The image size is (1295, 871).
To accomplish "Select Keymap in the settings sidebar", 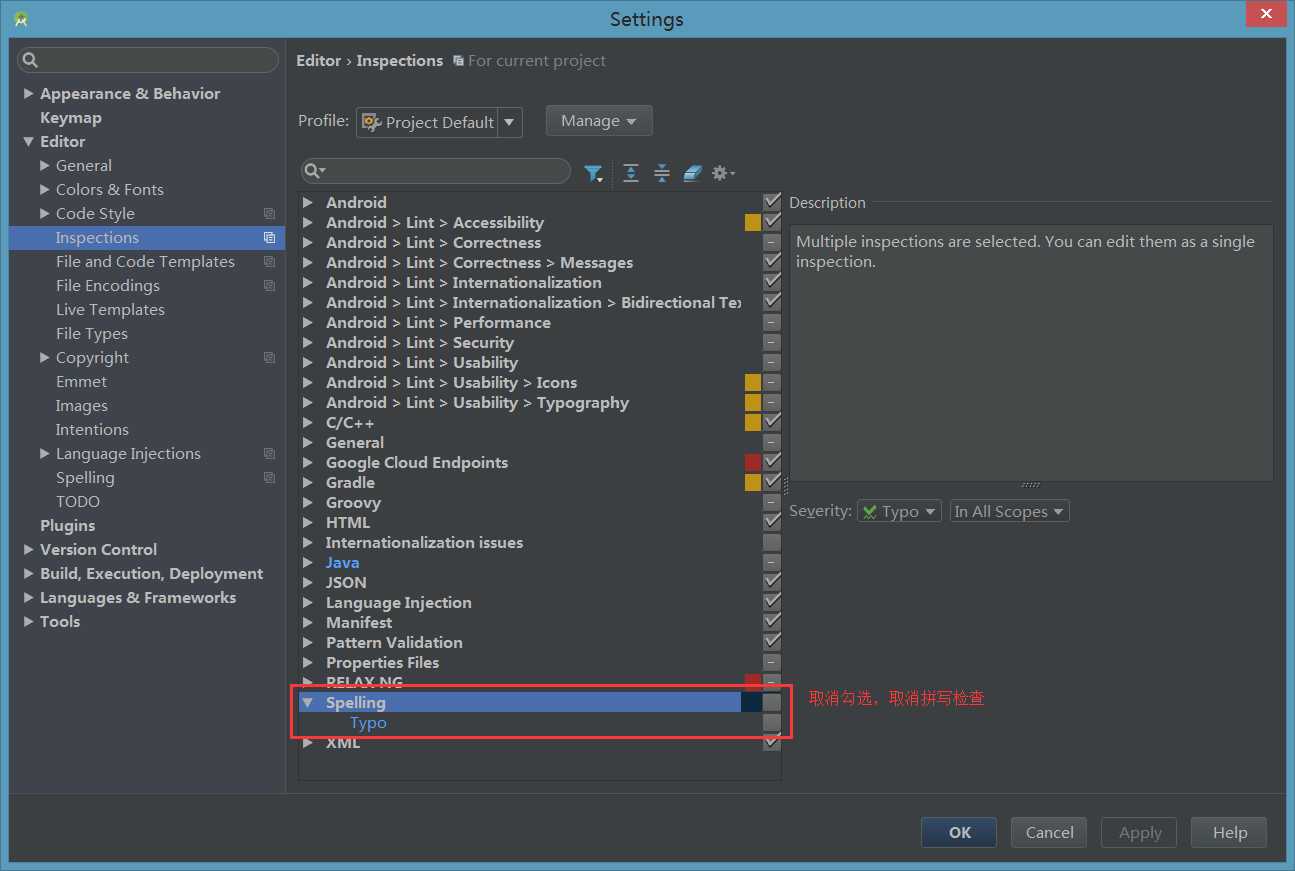I will pyautogui.click(x=71, y=118).
